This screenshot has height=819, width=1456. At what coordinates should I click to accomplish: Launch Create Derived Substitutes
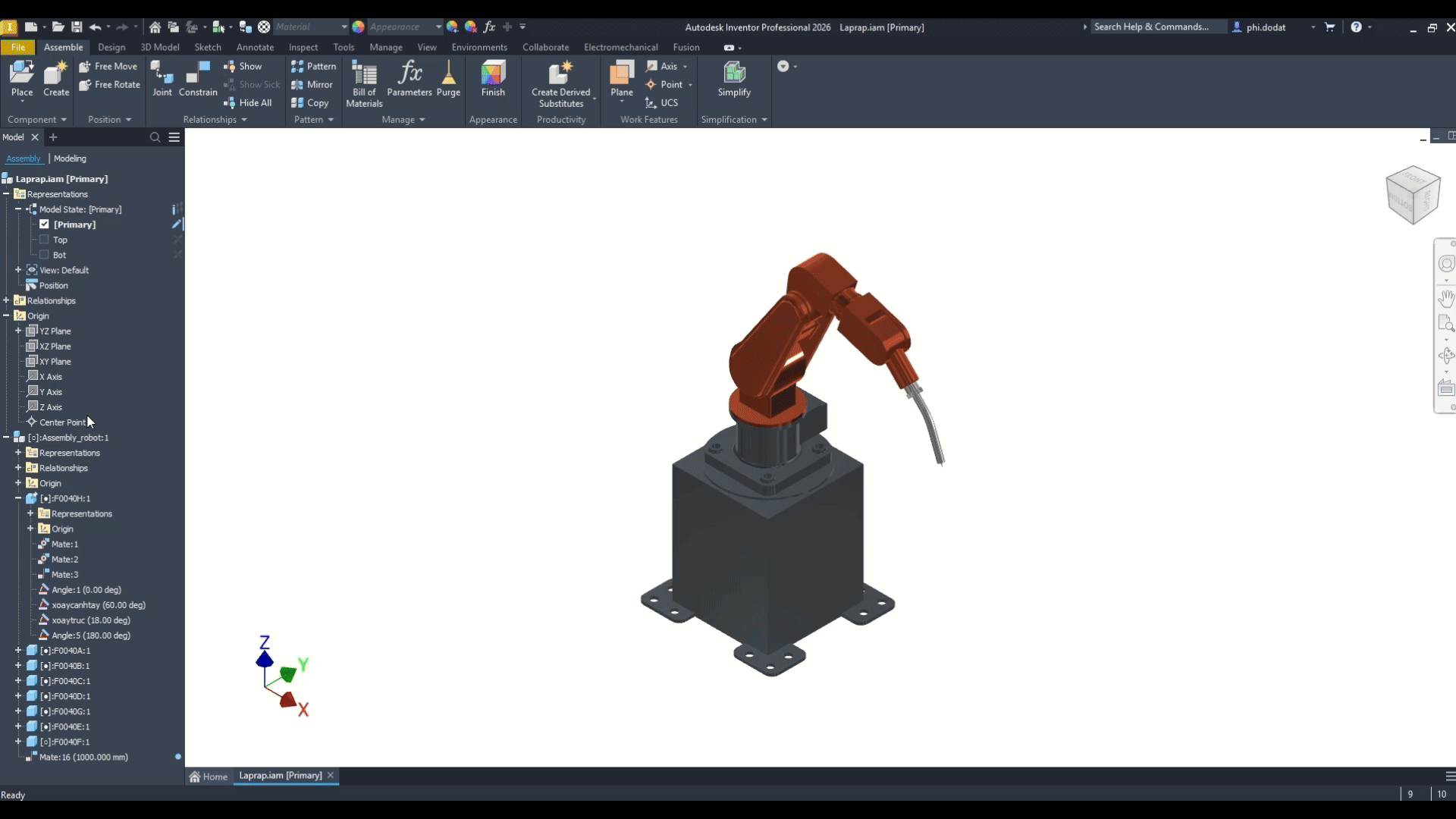pos(561,84)
